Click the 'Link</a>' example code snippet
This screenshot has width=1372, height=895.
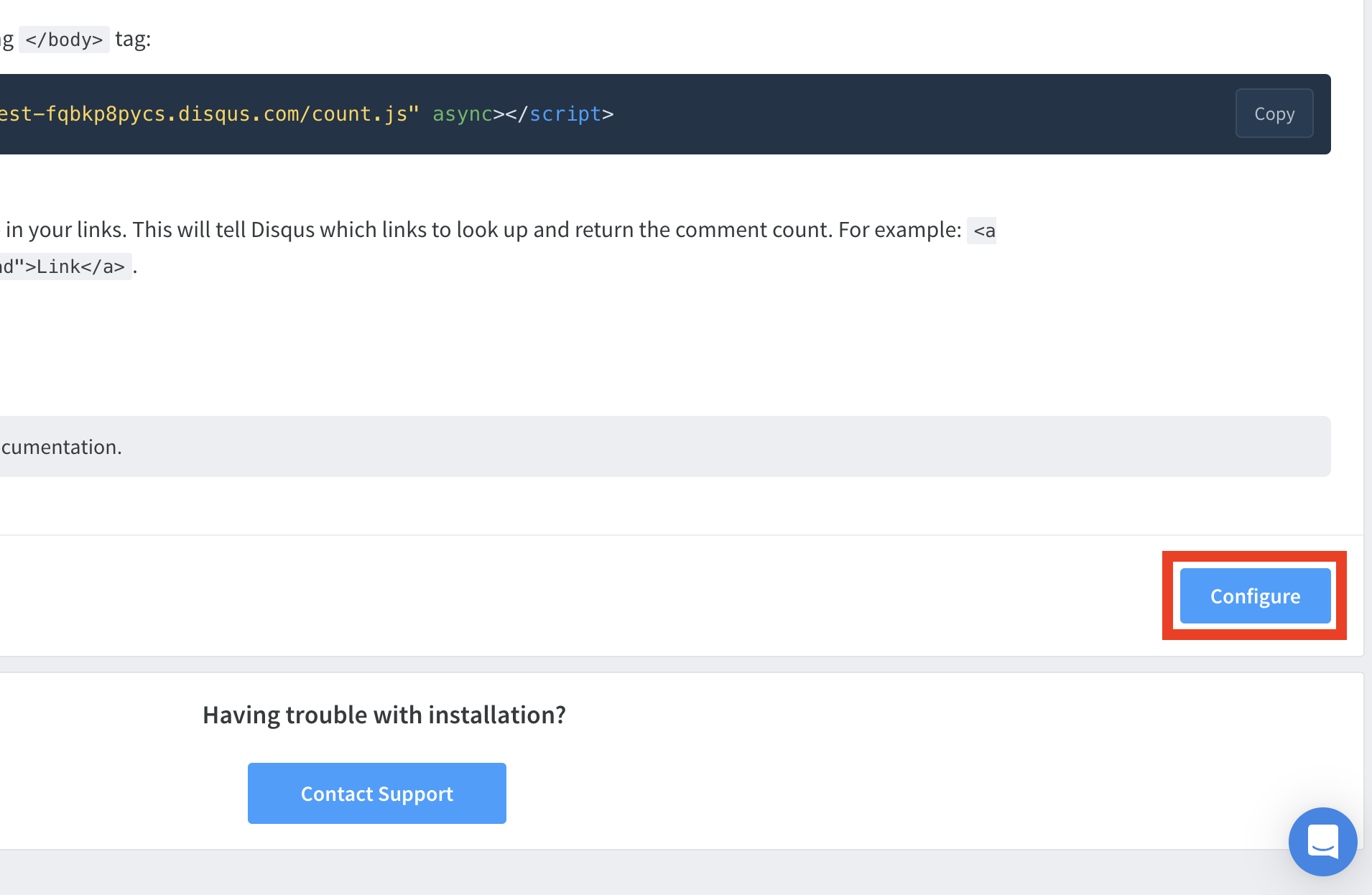(65, 266)
